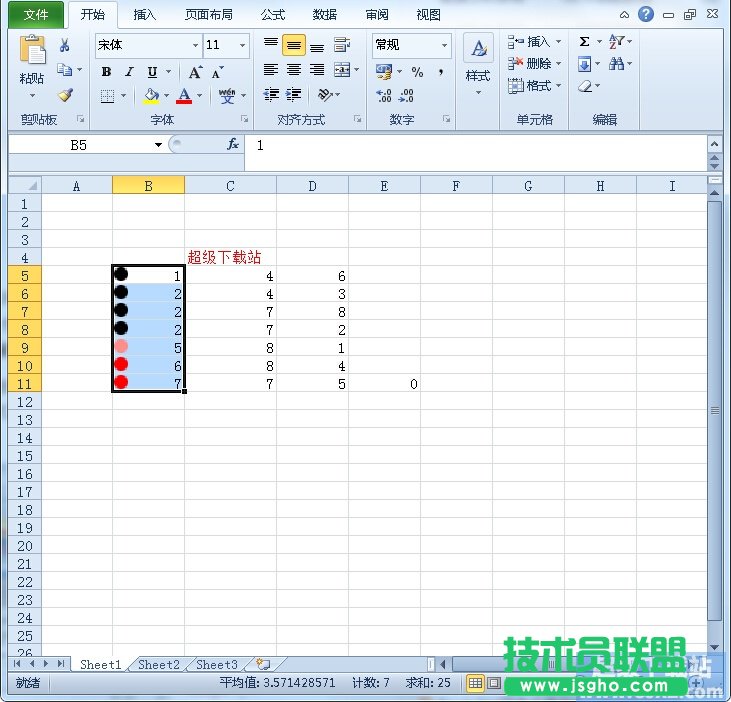Expand the font size dropdown

(x=242, y=46)
